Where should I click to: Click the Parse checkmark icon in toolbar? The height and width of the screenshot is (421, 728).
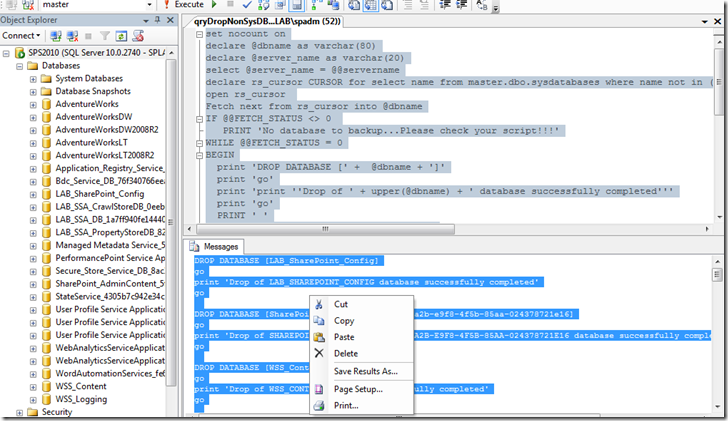point(246,5)
